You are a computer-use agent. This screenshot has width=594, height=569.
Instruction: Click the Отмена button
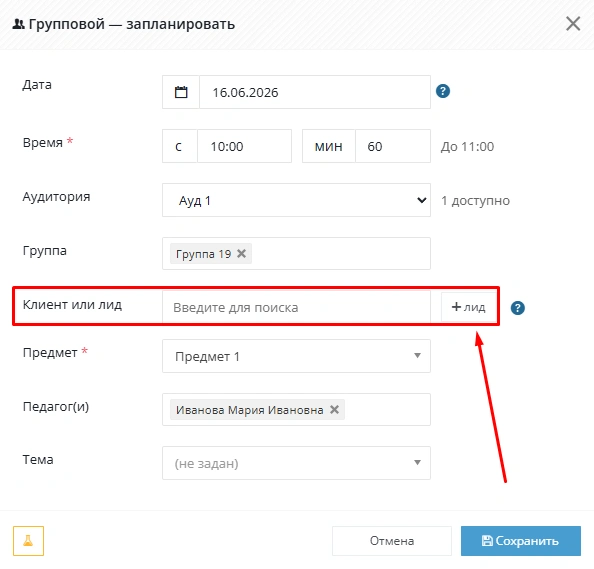(x=392, y=541)
